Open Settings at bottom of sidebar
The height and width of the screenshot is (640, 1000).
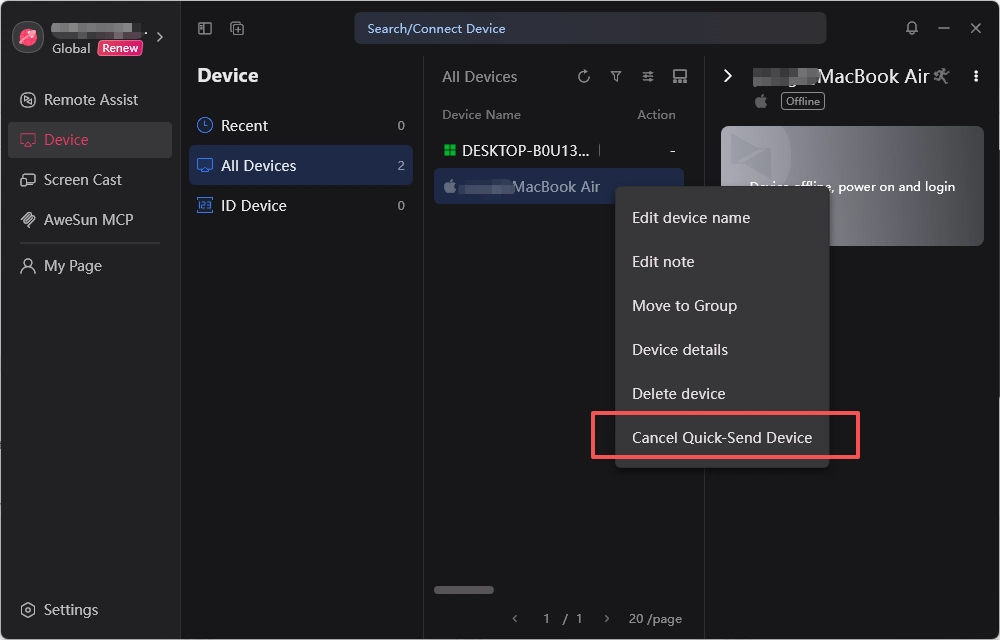tap(90, 610)
